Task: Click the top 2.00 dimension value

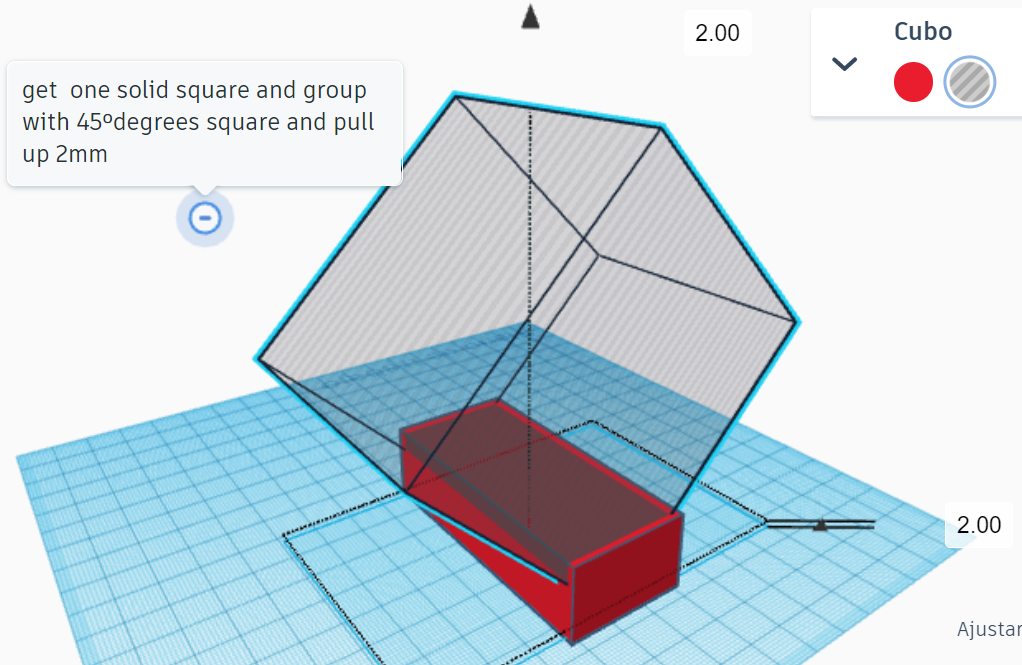Action: tap(717, 33)
